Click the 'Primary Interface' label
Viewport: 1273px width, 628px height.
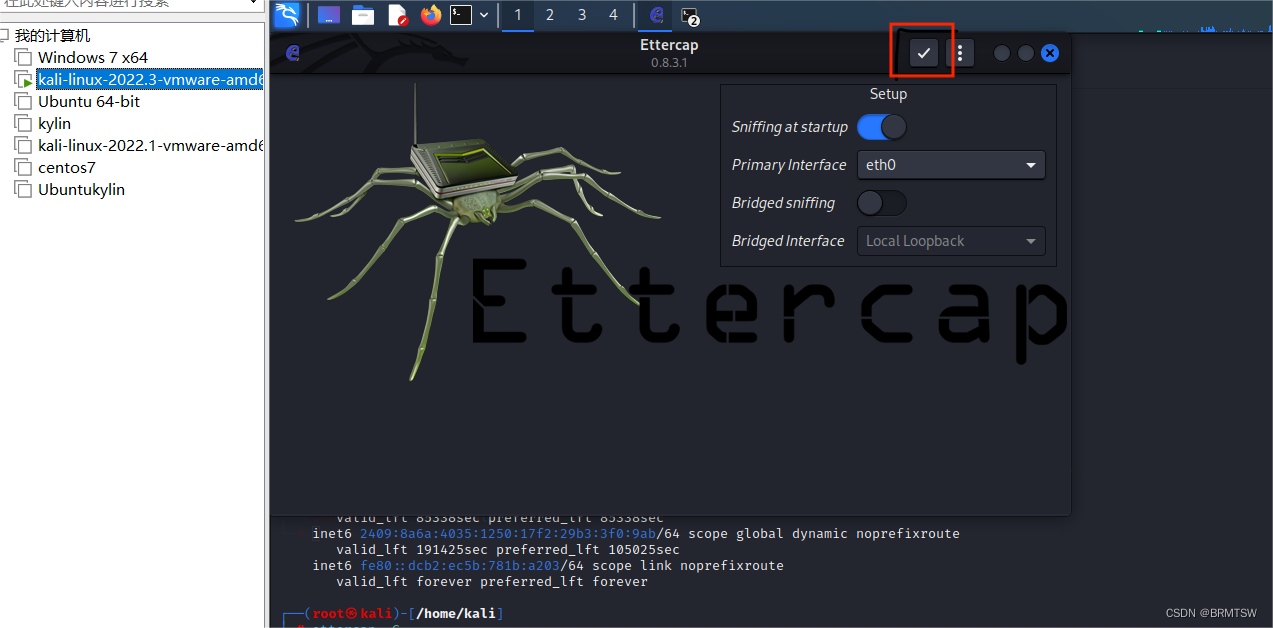[x=788, y=165]
